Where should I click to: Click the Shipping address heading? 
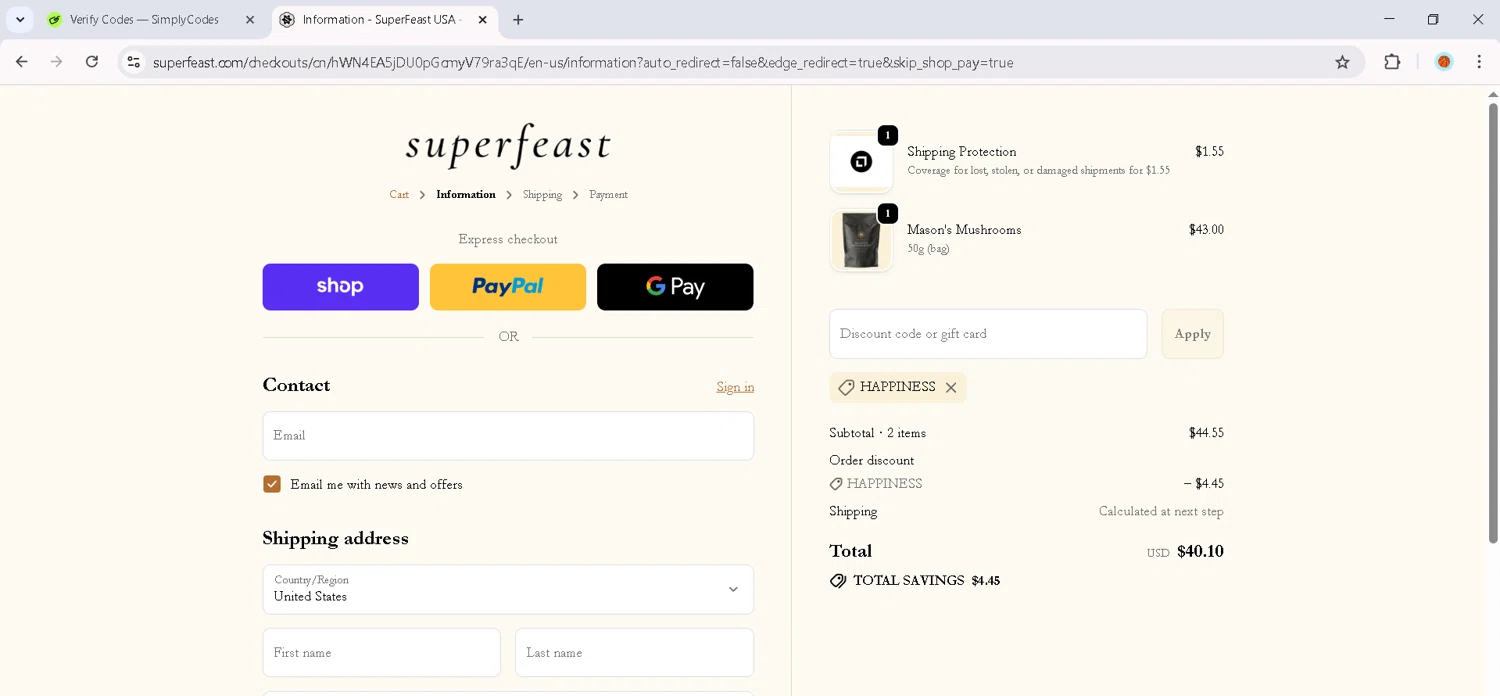click(336, 538)
